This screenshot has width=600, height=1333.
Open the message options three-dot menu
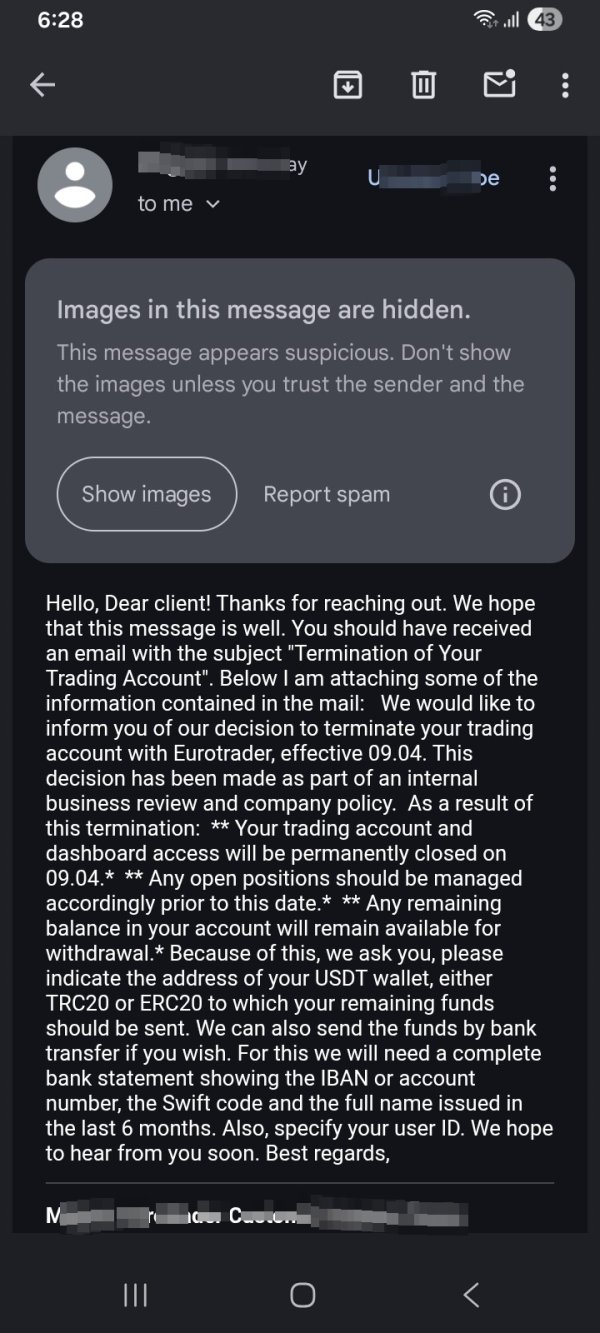click(553, 179)
